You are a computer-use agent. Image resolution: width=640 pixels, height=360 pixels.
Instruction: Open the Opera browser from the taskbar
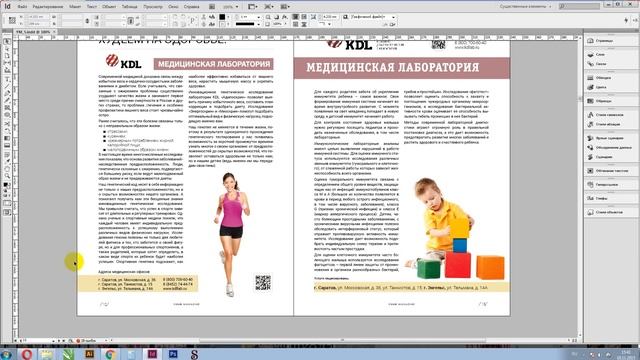tap(27, 354)
